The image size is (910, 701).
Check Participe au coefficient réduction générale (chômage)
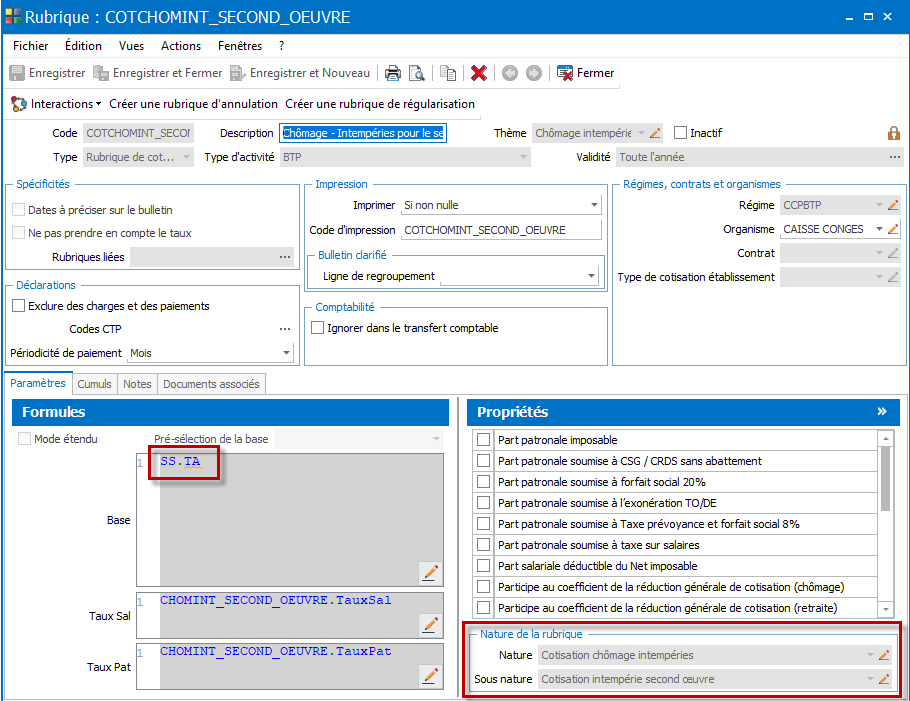(483, 587)
